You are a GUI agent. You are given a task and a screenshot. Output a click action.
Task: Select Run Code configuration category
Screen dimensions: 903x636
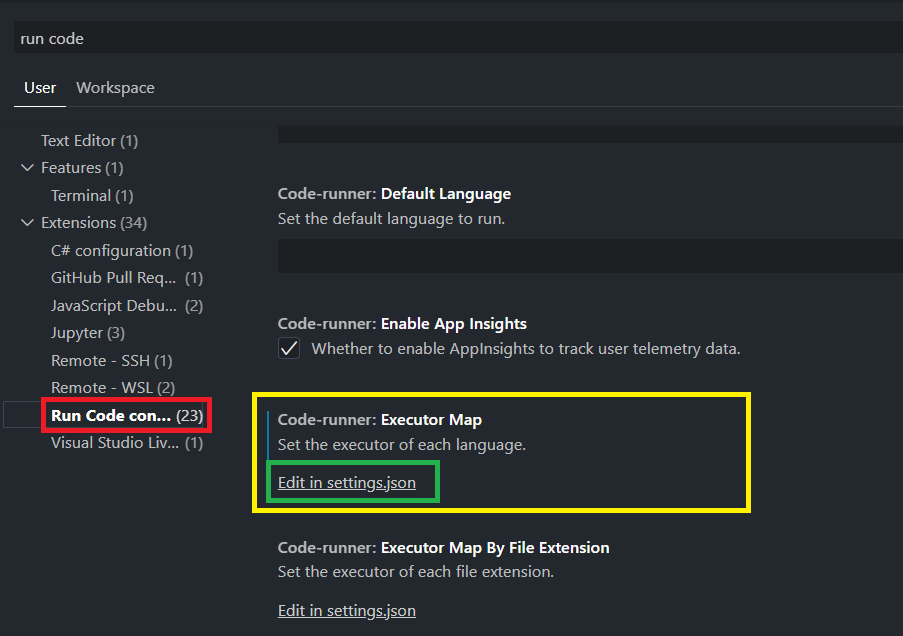click(x=126, y=415)
